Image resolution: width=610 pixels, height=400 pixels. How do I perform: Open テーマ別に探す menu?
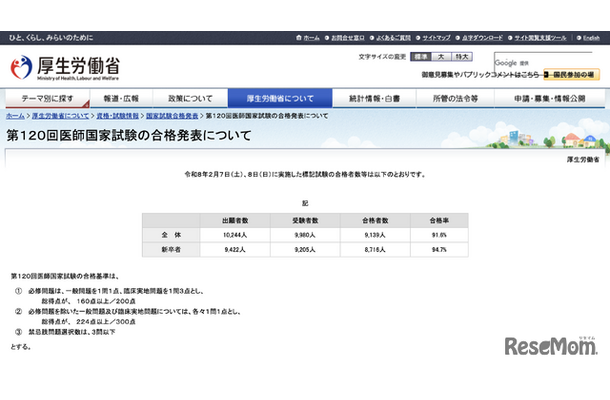47,98
